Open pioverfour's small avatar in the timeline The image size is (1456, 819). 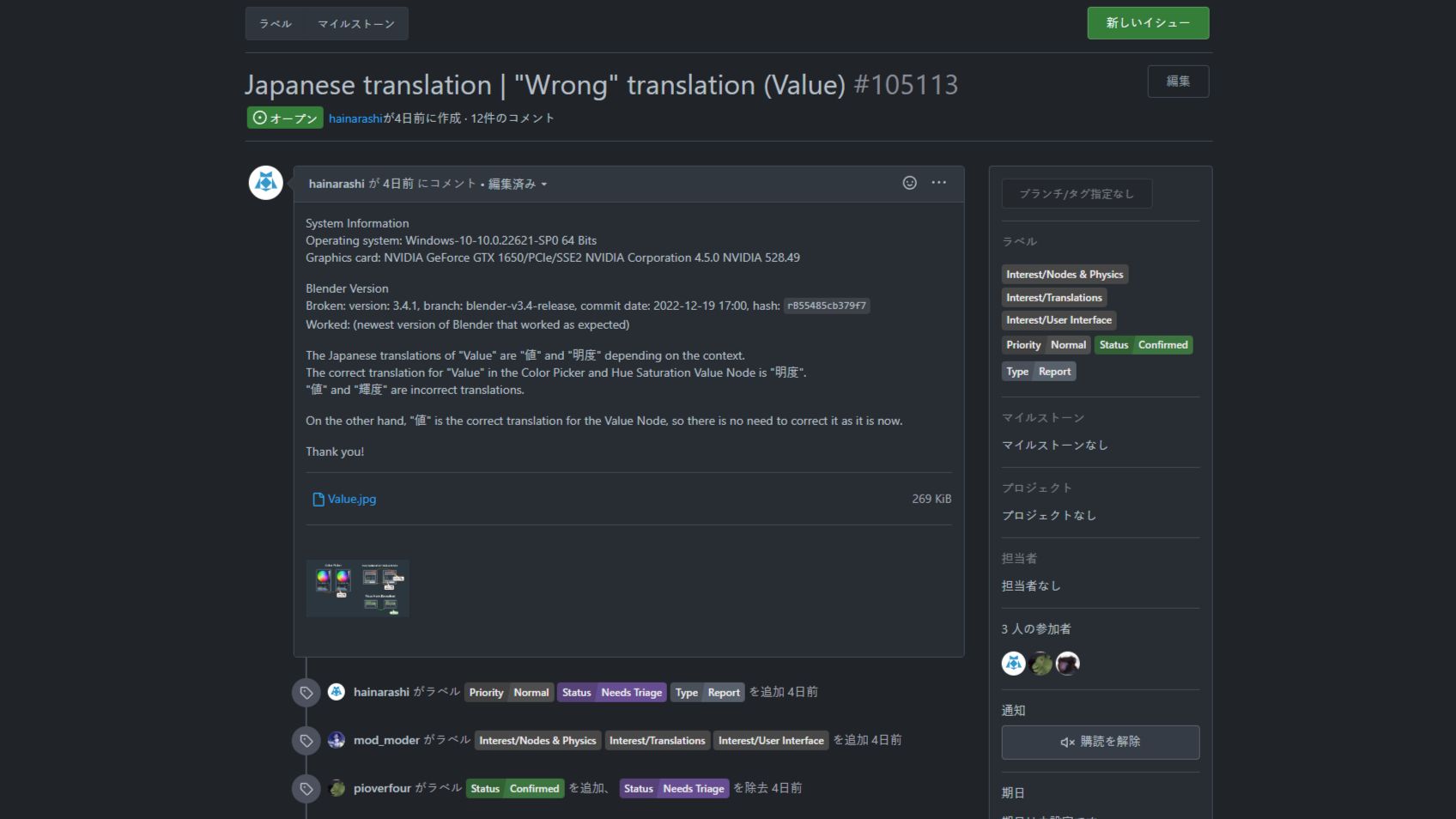click(x=337, y=788)
